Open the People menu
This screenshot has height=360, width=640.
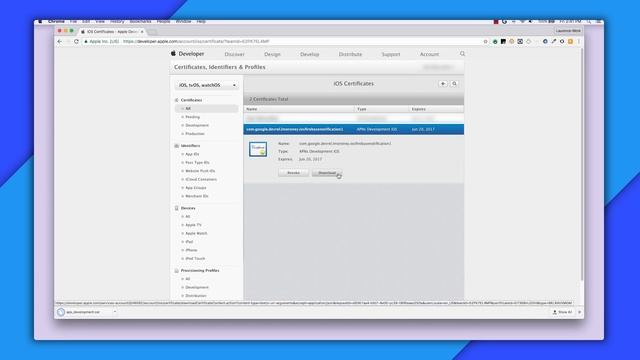tap(163, 21)
